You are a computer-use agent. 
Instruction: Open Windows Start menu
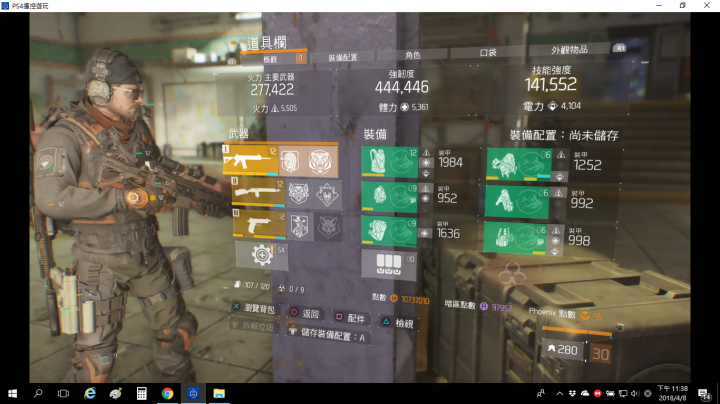click(12, 393)
